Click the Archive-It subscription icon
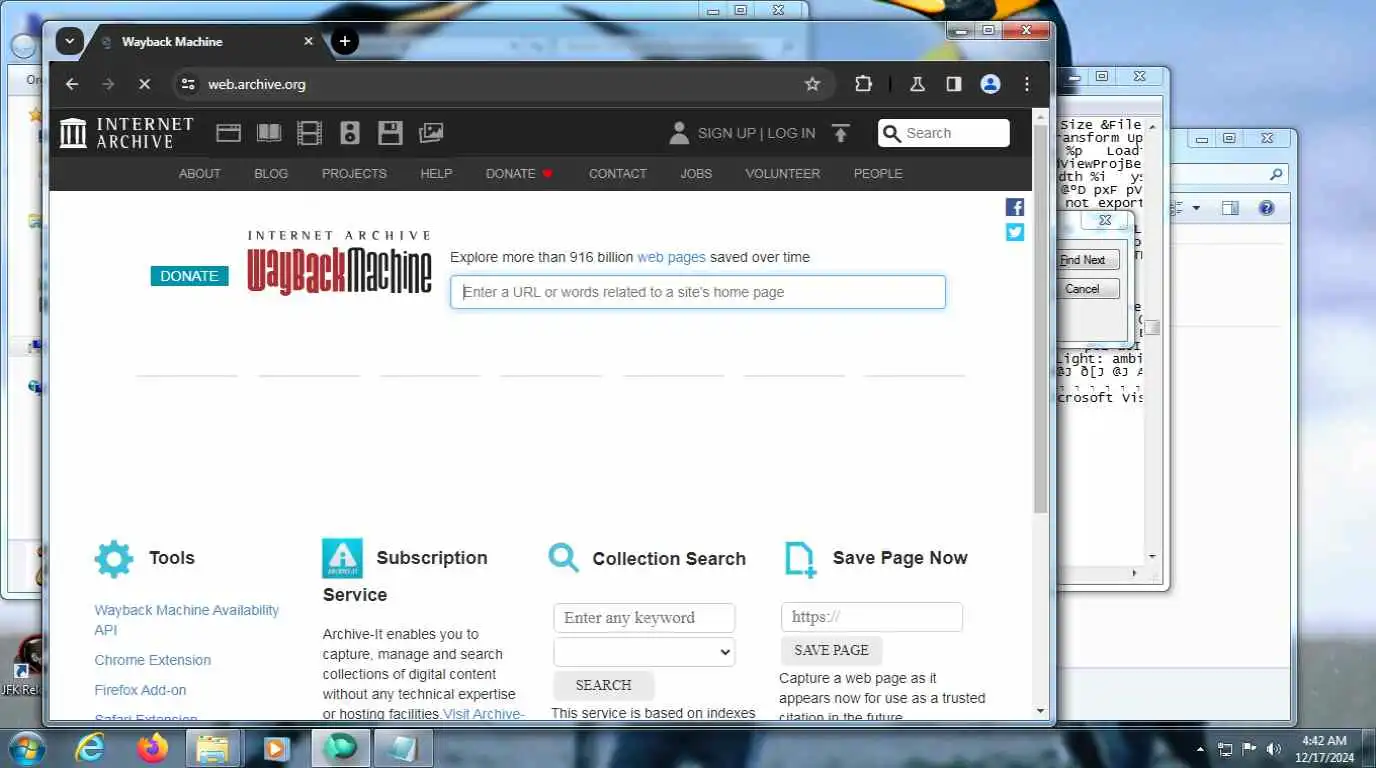The width and height of the screenshot is (1376, 768). [x=342, y=558]
